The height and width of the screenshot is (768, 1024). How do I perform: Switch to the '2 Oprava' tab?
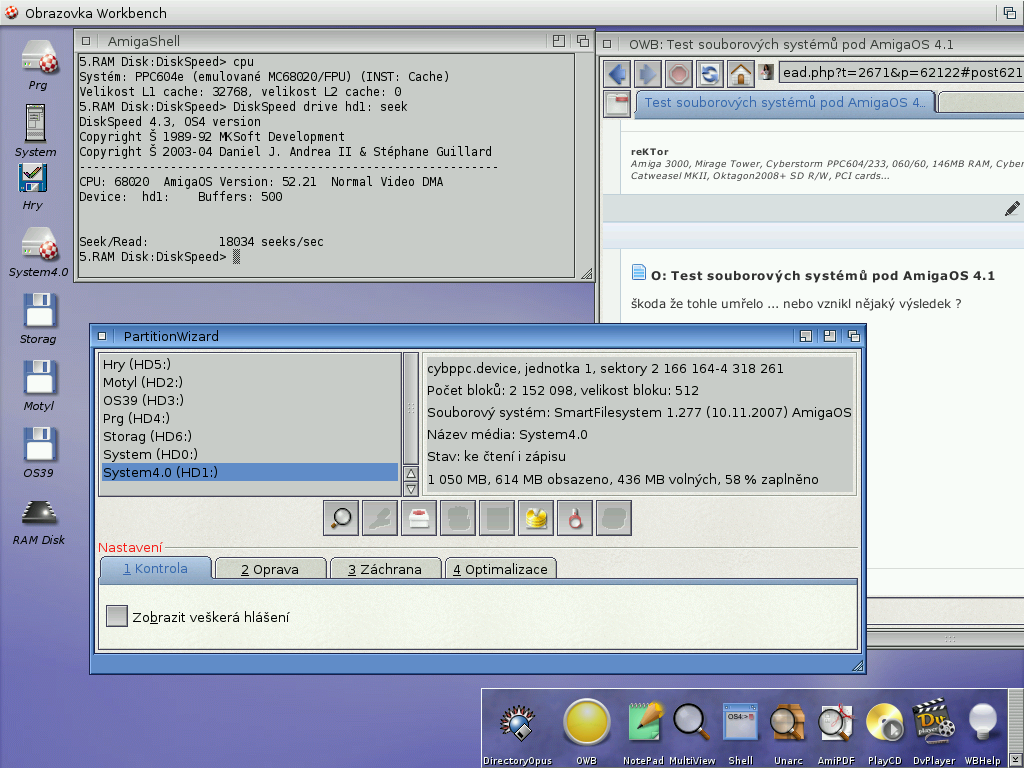click(x=271, y=569)
